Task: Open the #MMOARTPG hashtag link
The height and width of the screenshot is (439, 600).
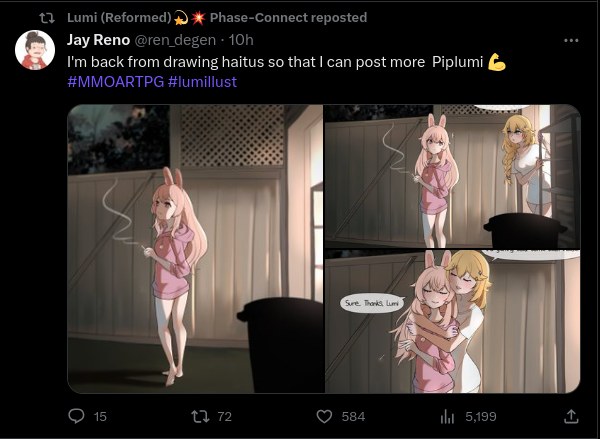Action: (115, 80)
